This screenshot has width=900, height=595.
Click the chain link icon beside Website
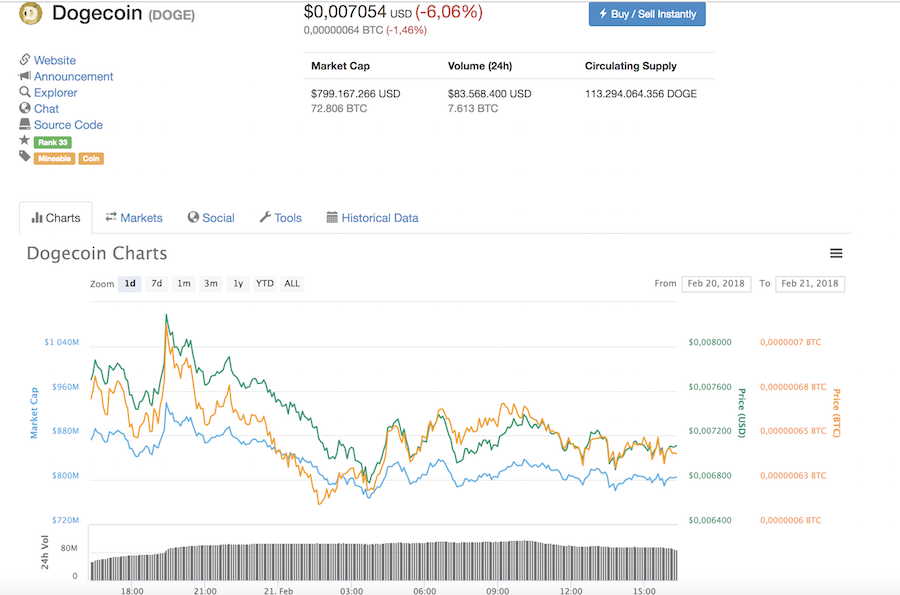pyautogui.click(x=25, y=60)
